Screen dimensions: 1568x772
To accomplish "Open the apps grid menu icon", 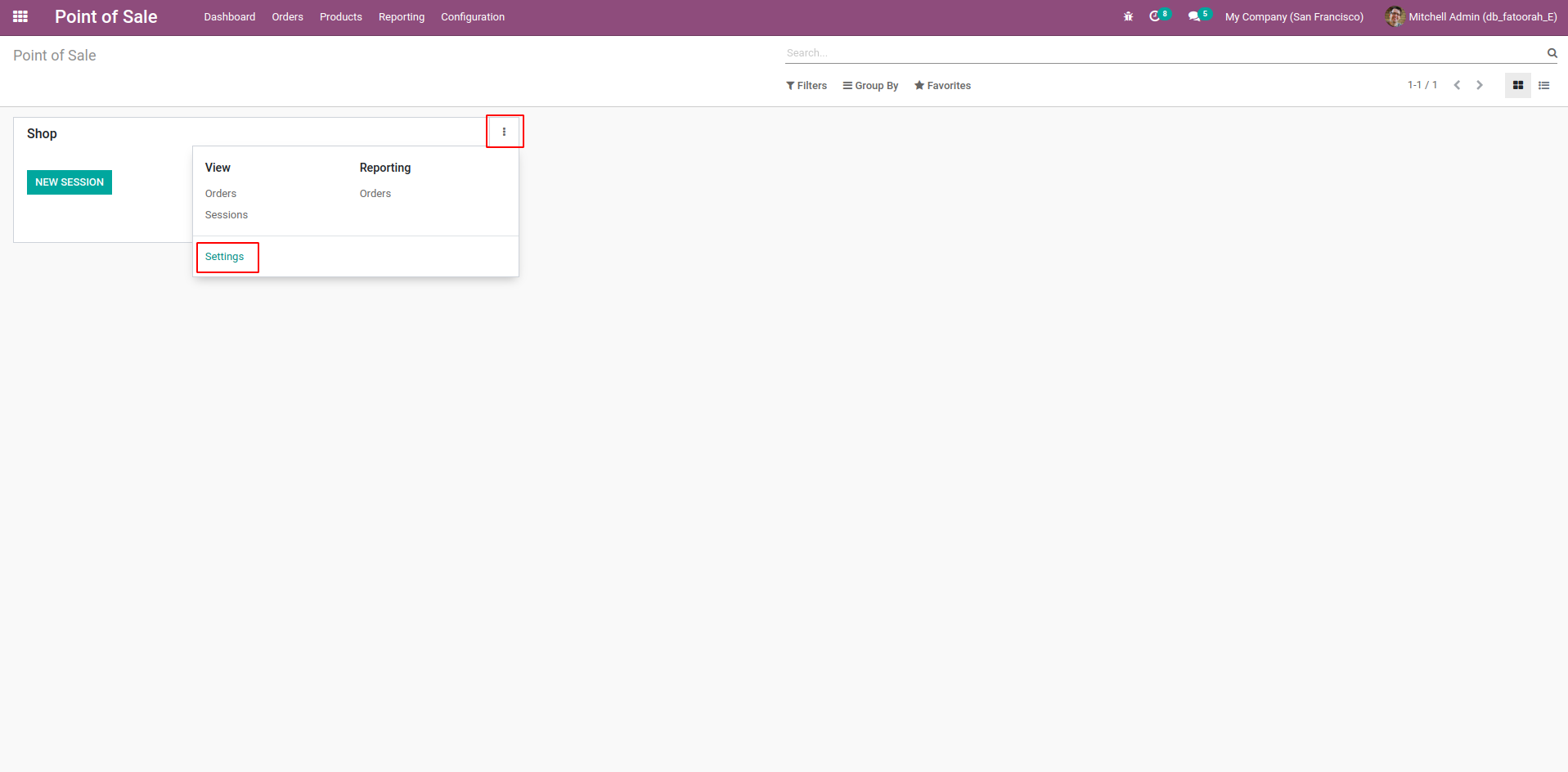I will [20, 16].
